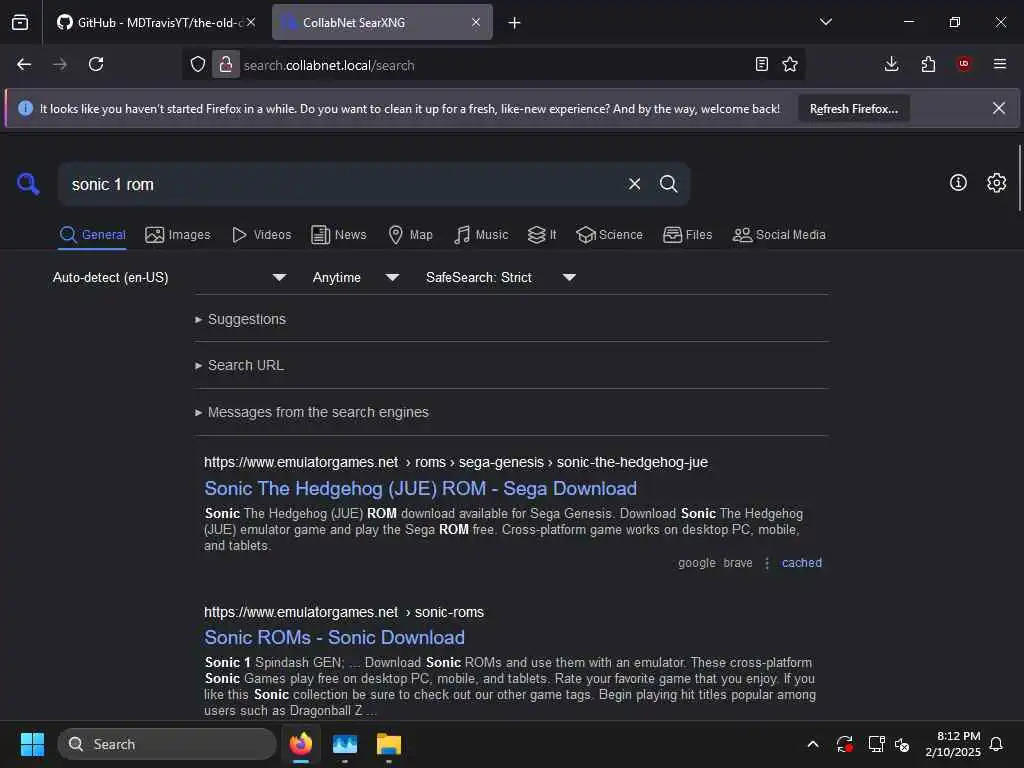Click the emulatorgames sonic-roms URL

[x=344, y=613]
